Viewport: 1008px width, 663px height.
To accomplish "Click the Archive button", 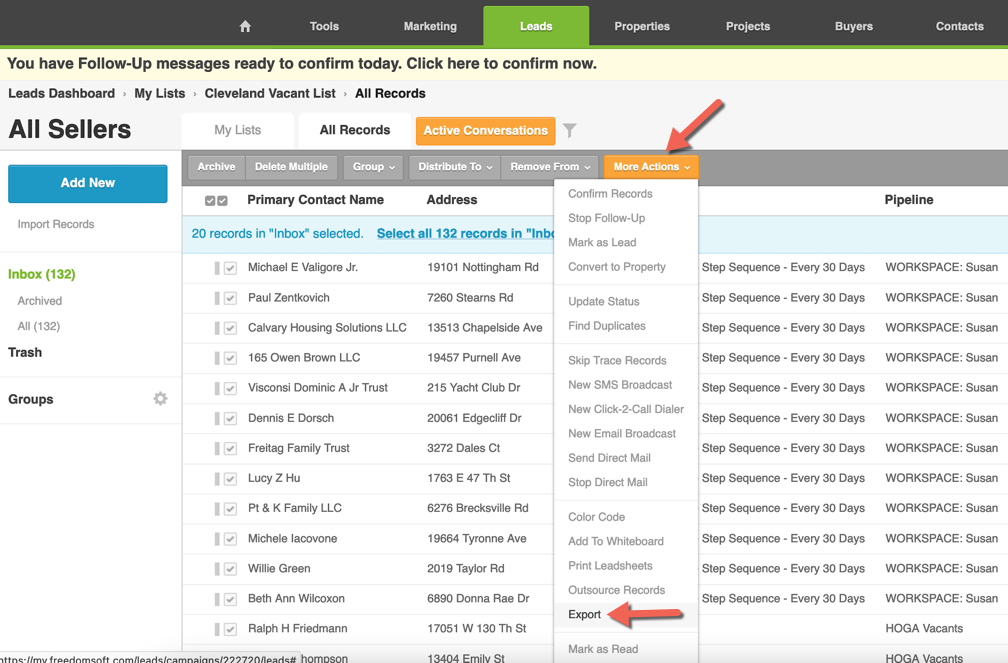I will pyautogui.click(x=217, y=167).
